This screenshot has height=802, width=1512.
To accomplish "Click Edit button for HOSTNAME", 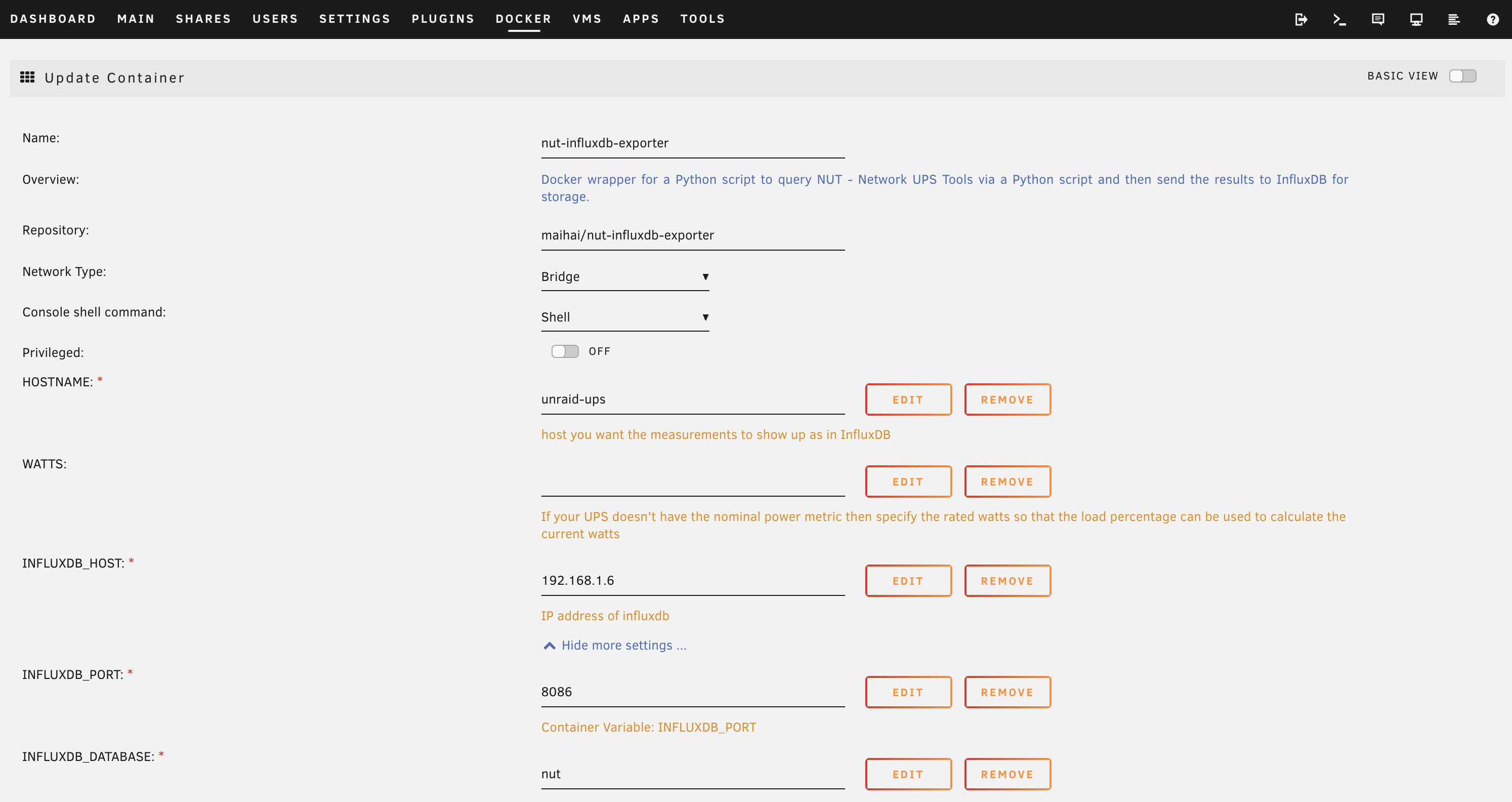I will pos(908,399).
